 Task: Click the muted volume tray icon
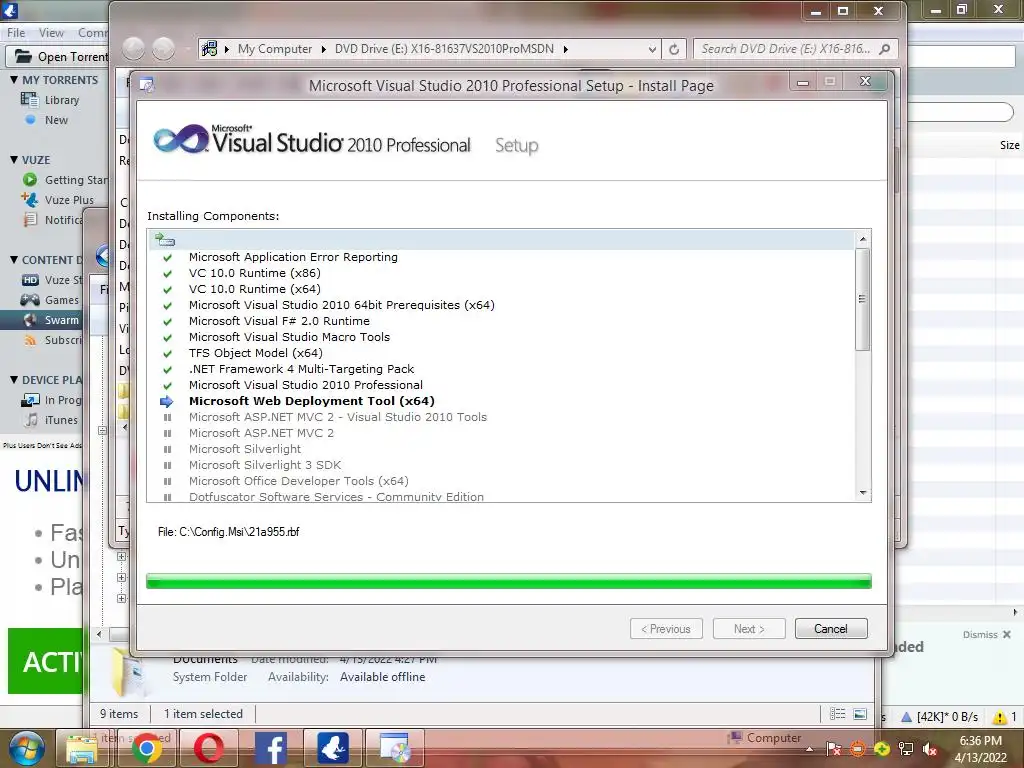[x=930, y=750]
